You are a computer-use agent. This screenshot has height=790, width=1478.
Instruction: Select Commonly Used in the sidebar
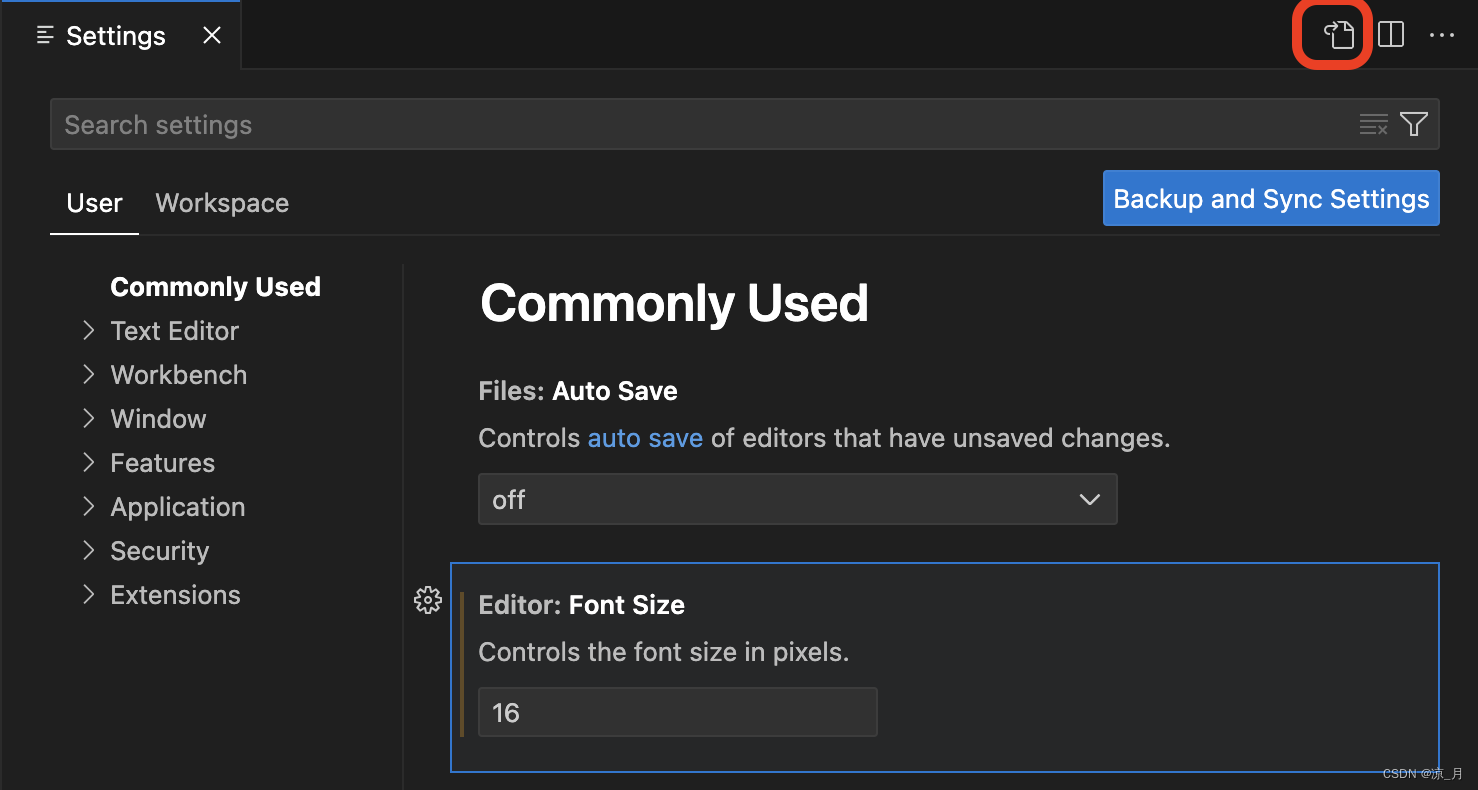(x=216, y=287)
